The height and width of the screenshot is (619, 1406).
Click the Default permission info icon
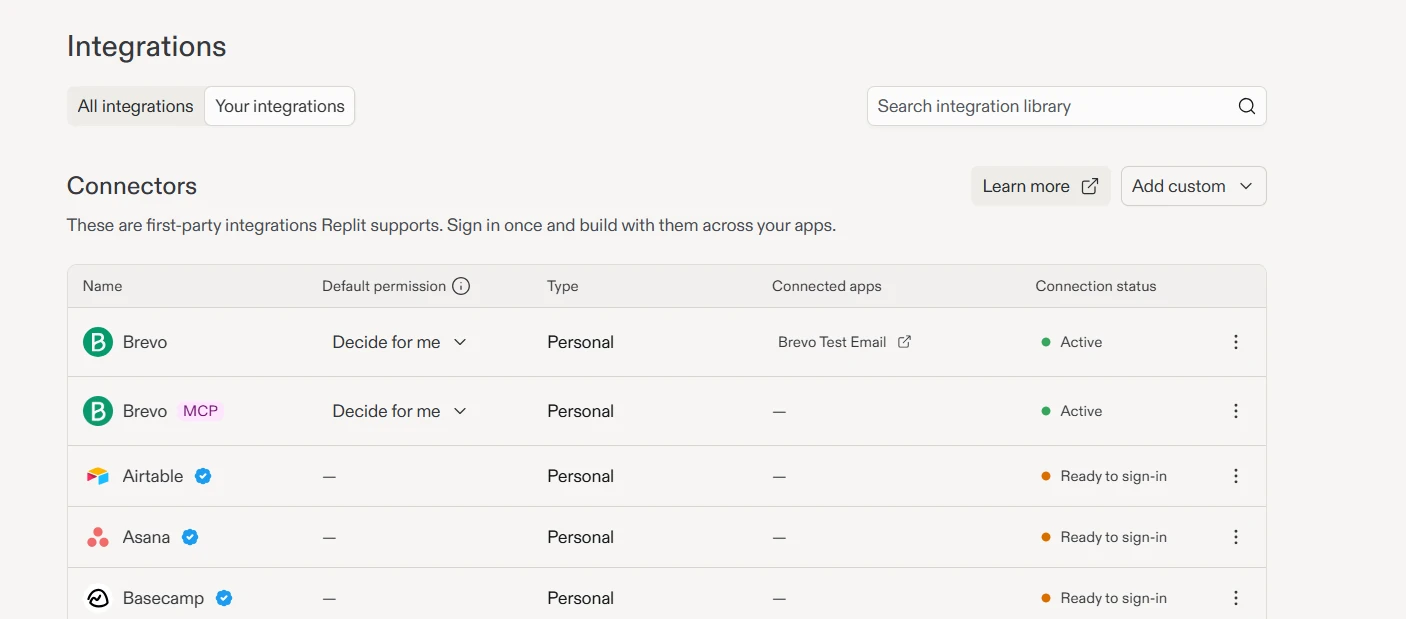(x=461, y=286)
